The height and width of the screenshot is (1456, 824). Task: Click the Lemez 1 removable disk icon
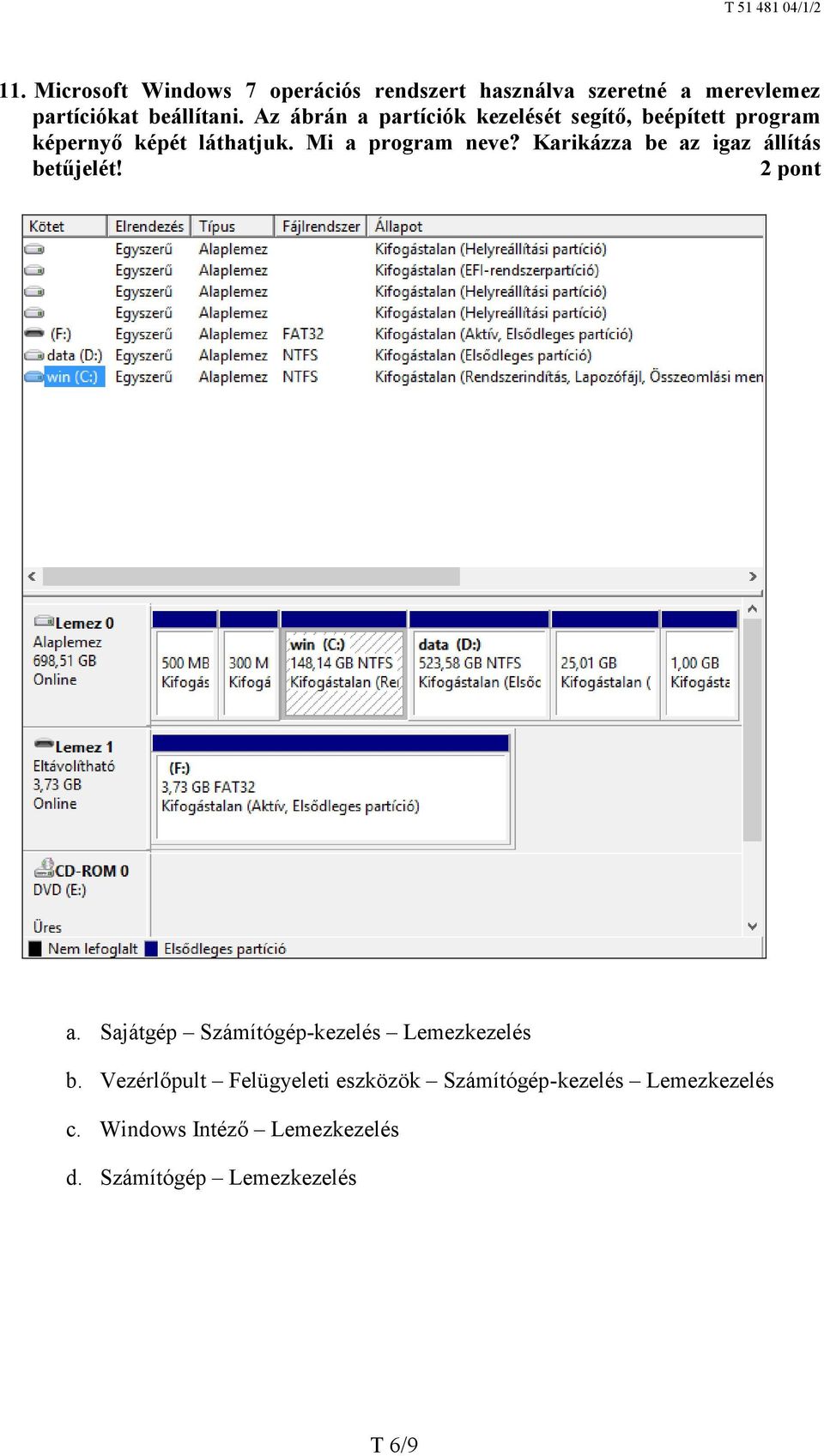click(x=44, y=744)
